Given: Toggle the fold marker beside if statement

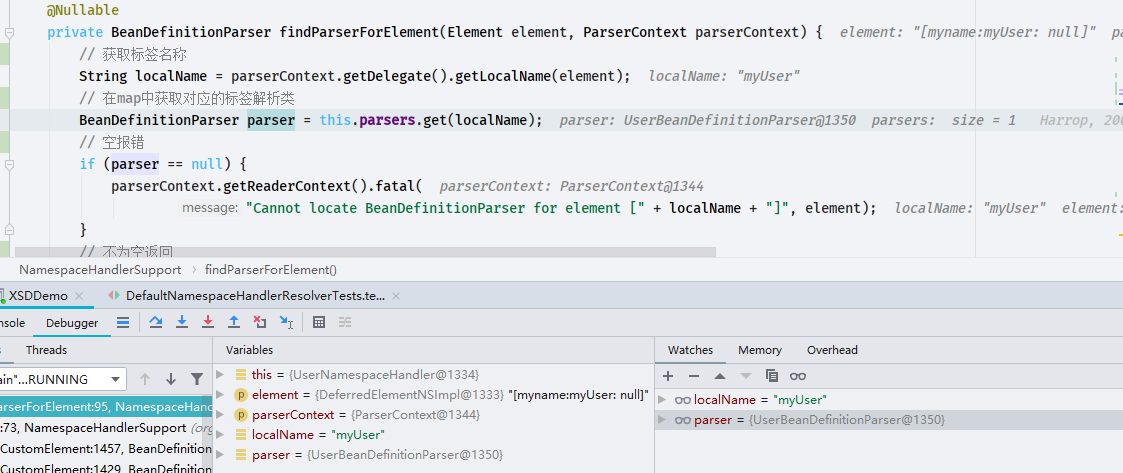Looking at the screenshot, I should click(9, 164).
